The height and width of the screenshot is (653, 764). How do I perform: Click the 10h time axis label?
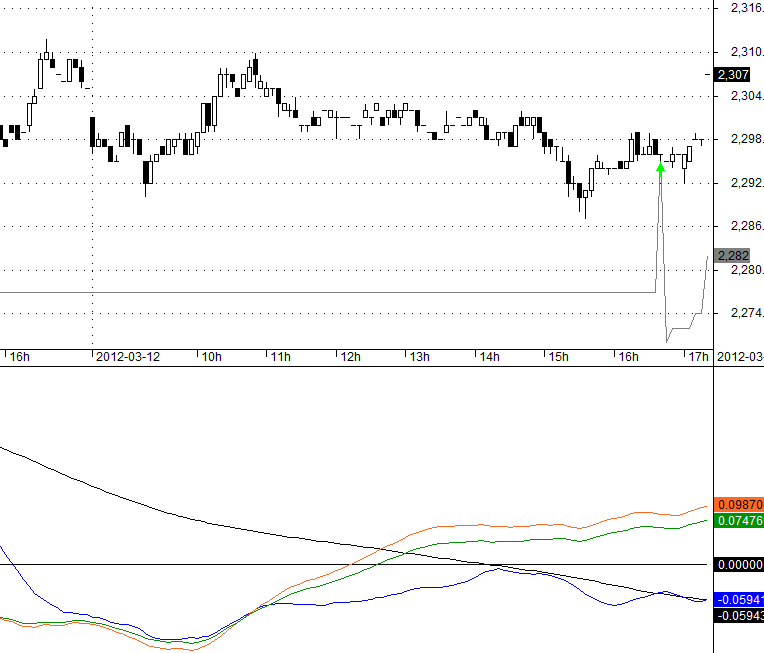tap(211, 357)
